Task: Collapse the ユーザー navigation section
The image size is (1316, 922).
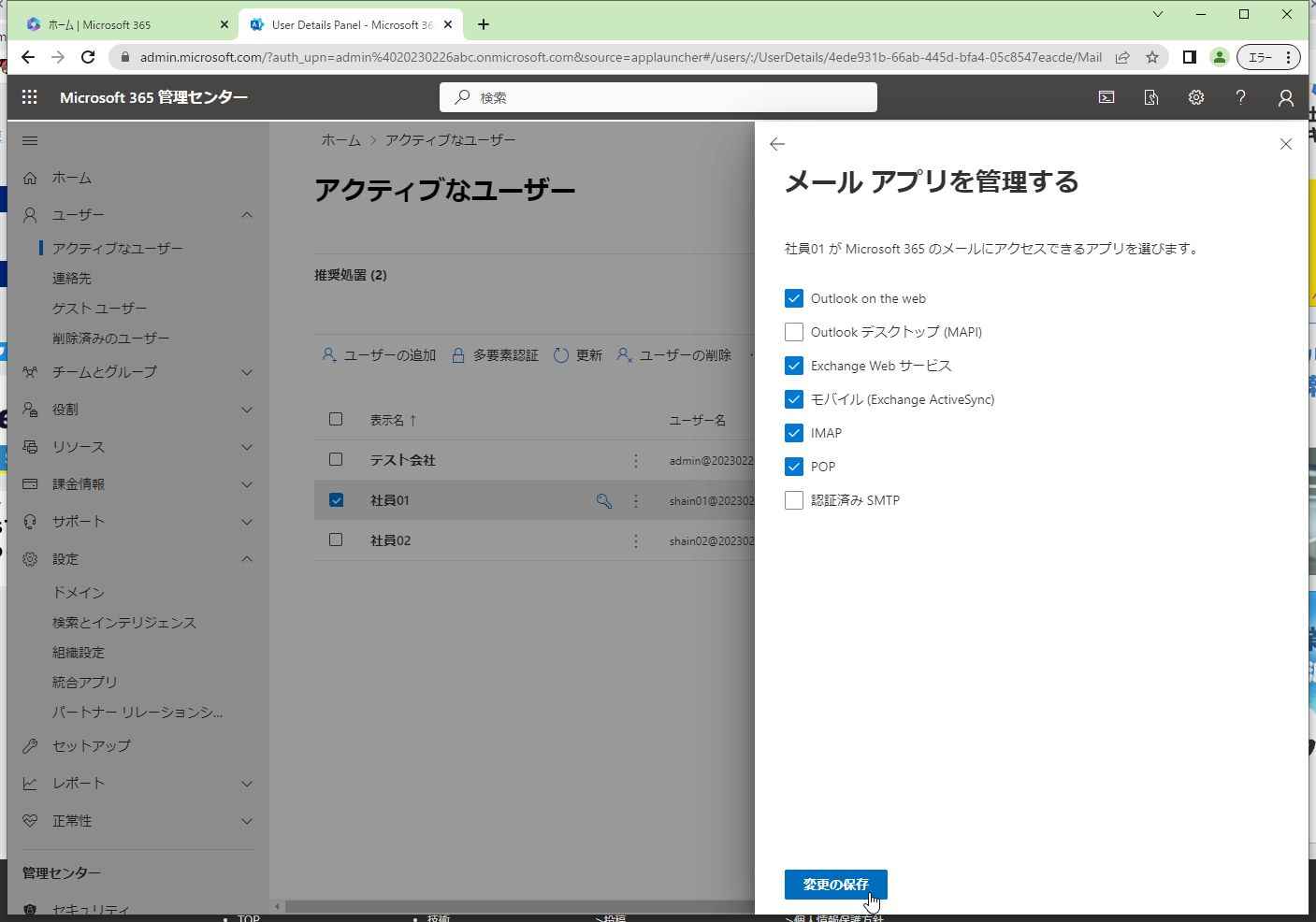Action: [247, 215]
